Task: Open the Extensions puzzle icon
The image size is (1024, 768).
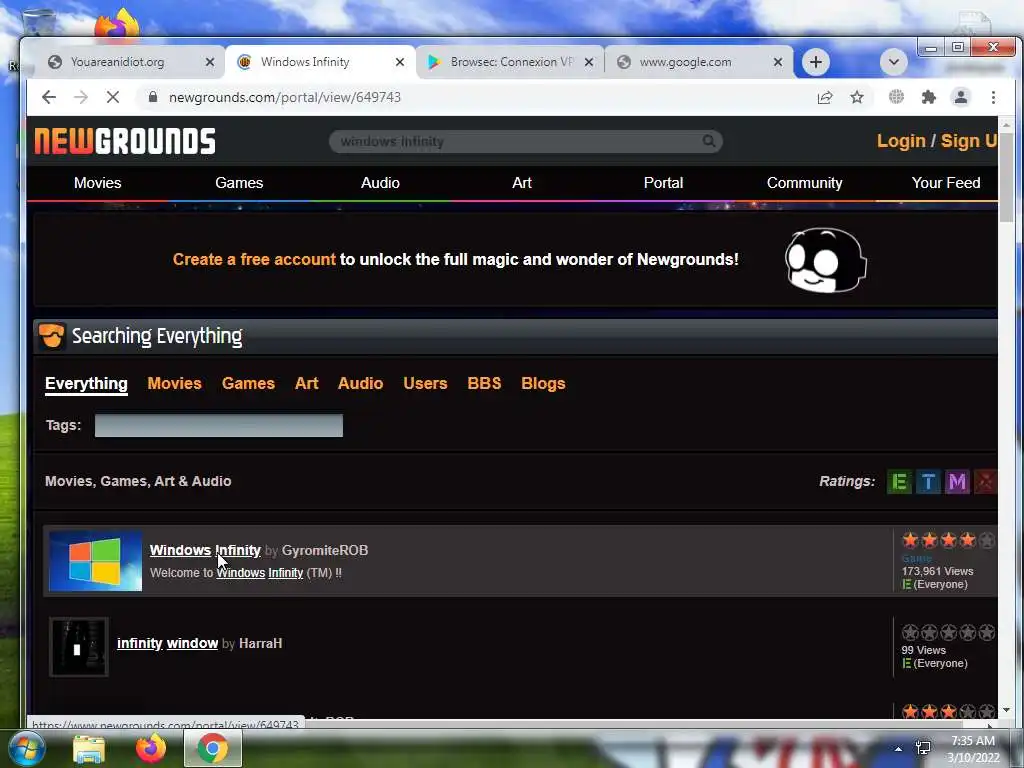Action: pos(929,97)
